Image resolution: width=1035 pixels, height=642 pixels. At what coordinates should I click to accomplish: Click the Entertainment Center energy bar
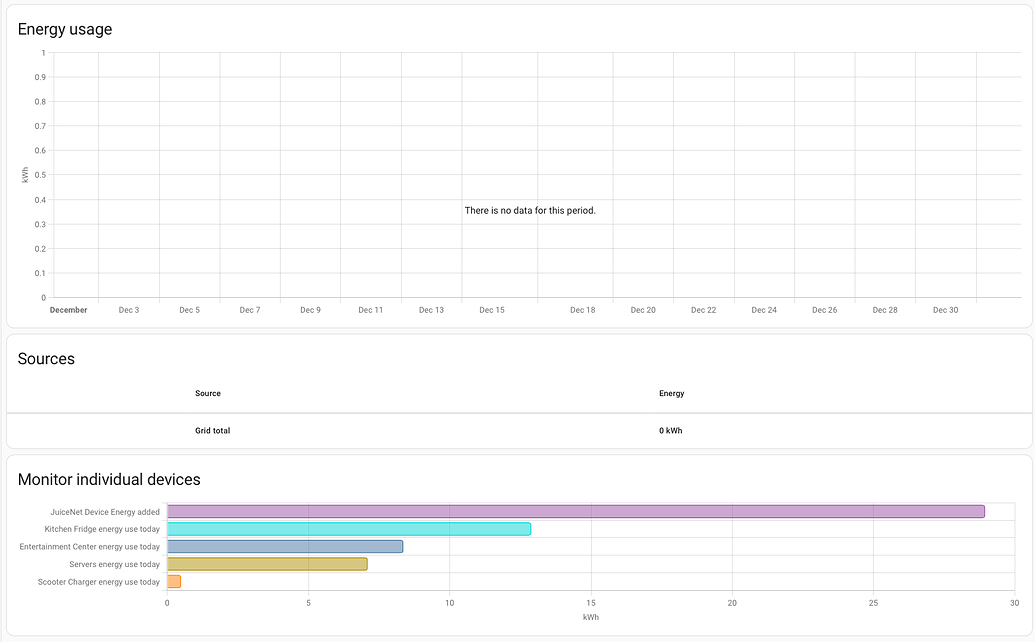point(285,546)
